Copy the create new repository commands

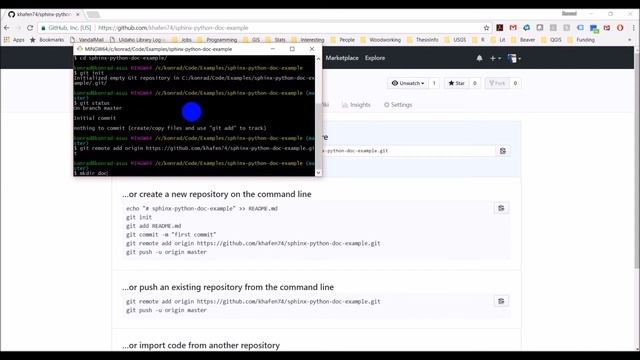501,208
